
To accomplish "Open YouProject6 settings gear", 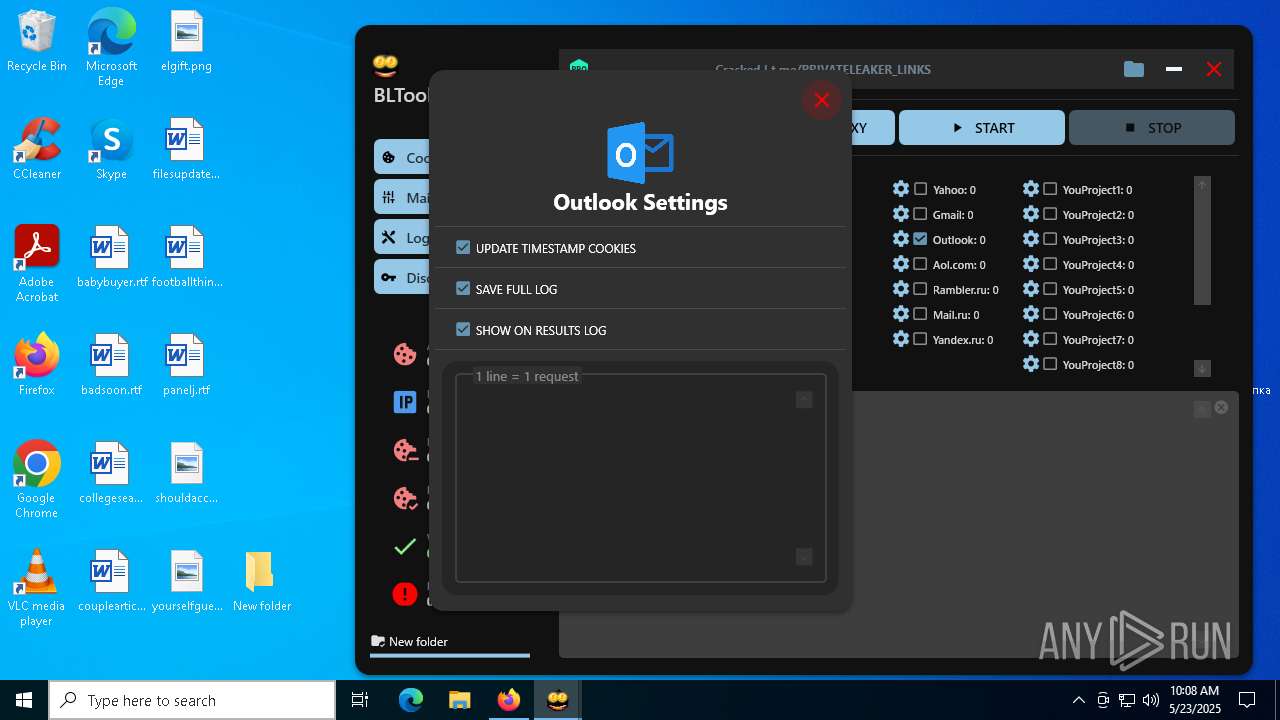I will [x=1031, y=314].
